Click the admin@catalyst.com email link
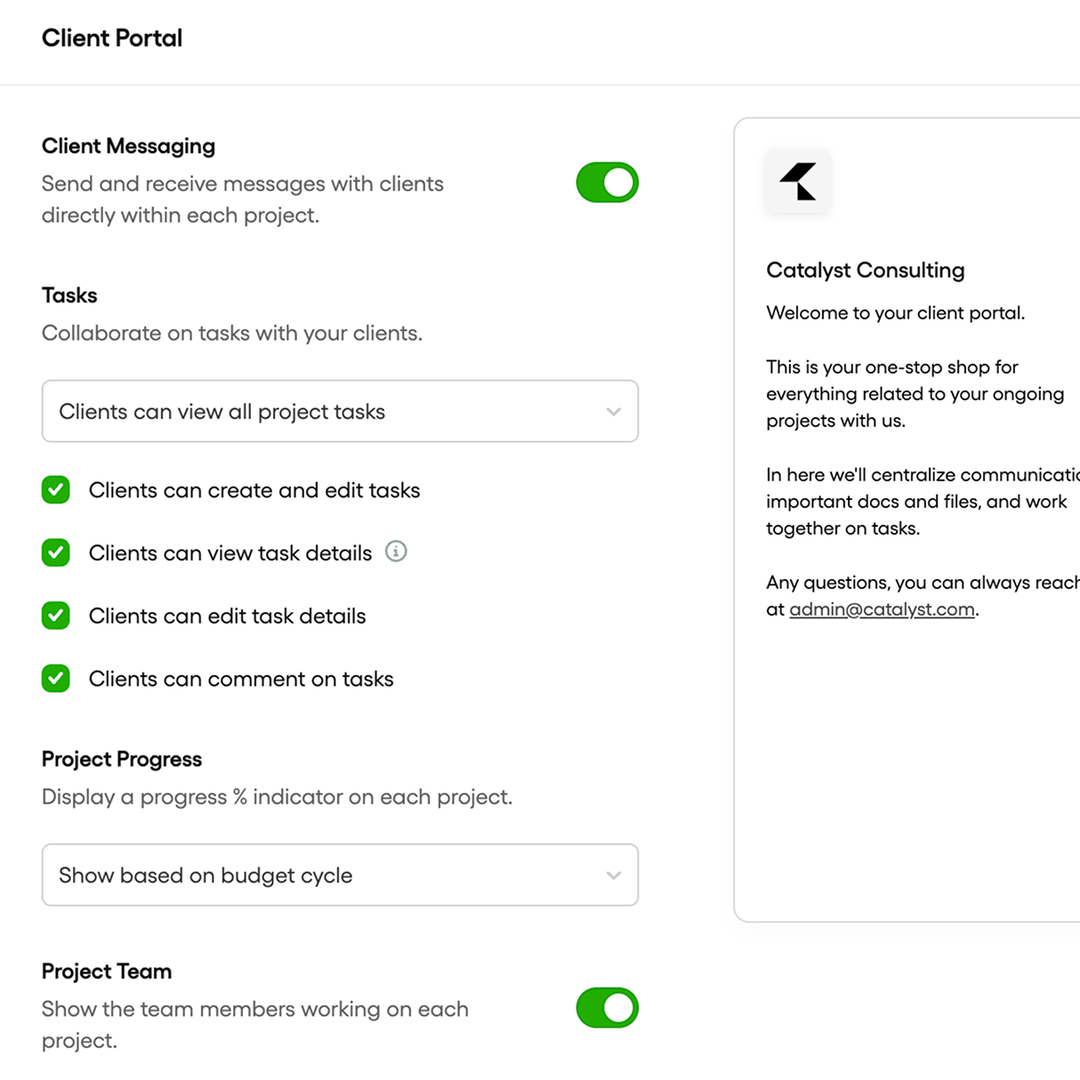Viewport: 1080px width, 1080px height. click(881, 609)
